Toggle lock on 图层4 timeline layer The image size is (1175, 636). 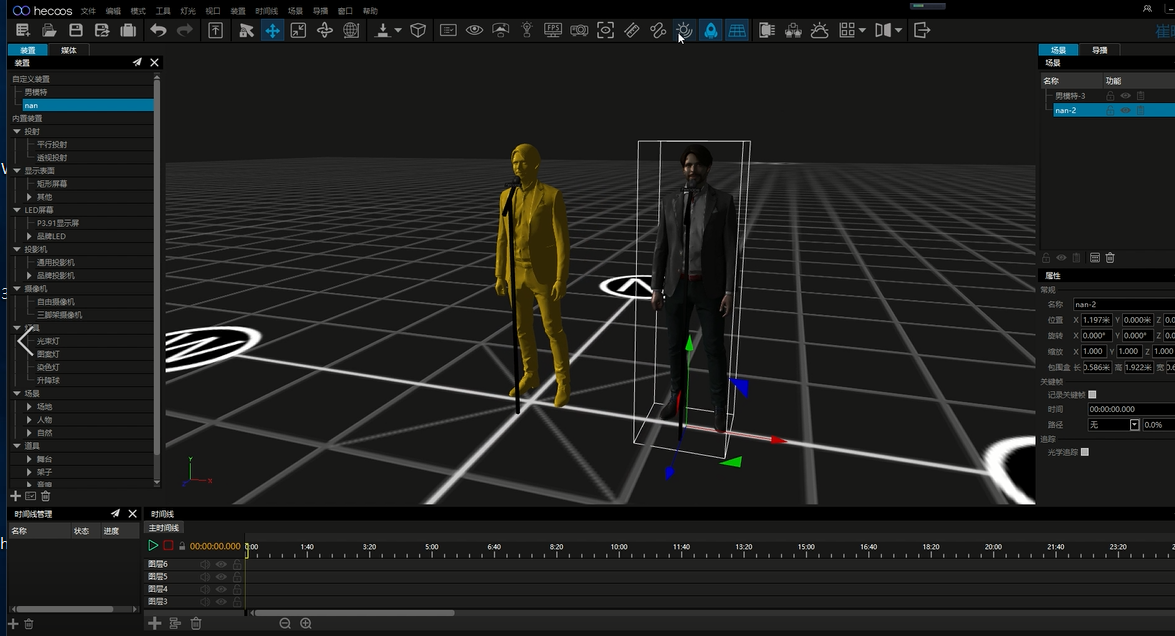(237, 589)
